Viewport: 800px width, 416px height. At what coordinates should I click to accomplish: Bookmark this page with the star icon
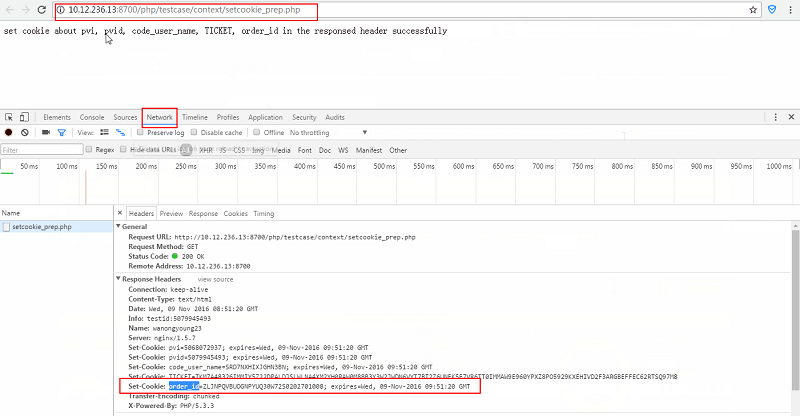[753, 10]
